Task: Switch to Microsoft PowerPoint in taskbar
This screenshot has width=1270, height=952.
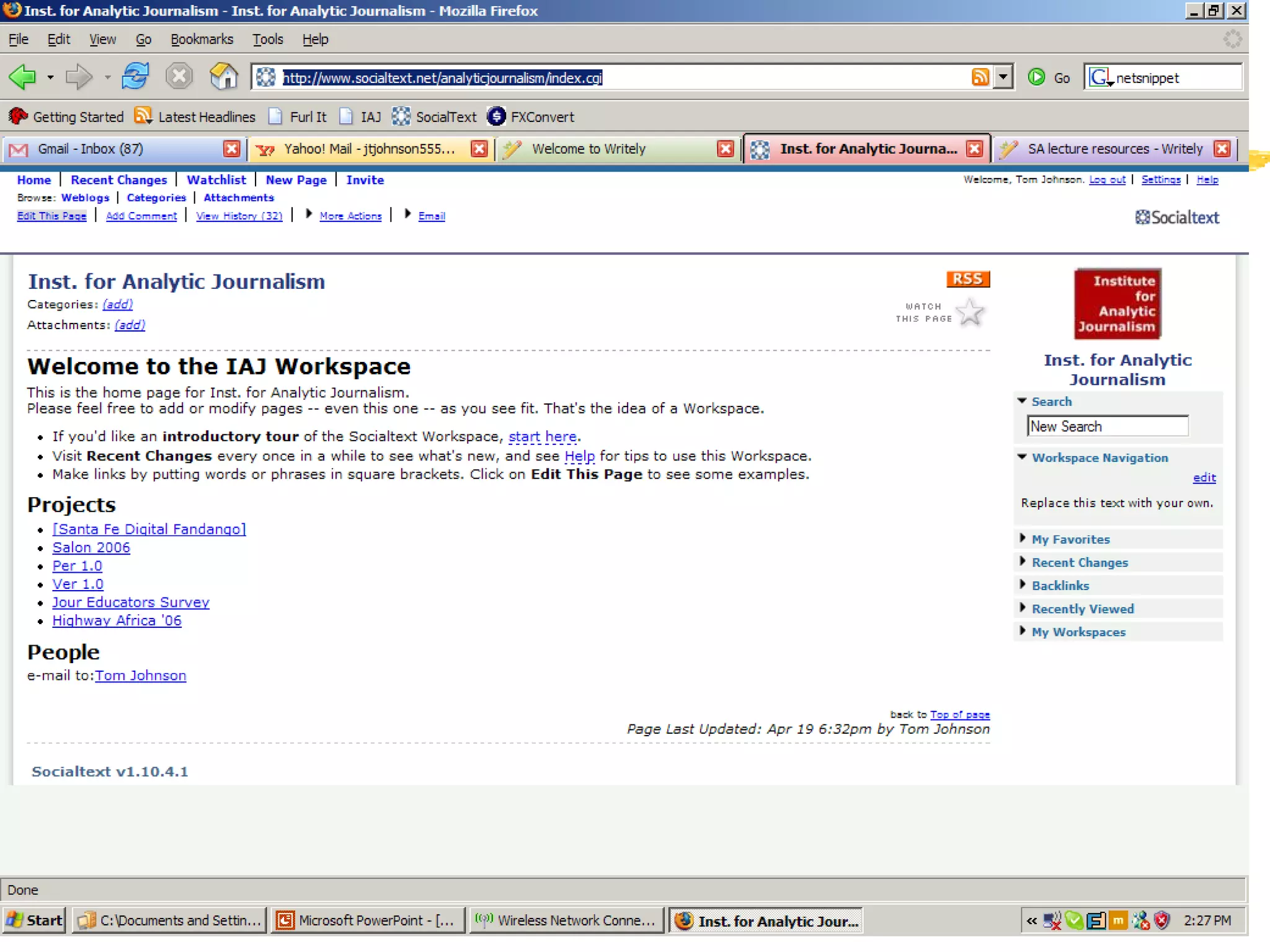Action: [x=368, y=920]
